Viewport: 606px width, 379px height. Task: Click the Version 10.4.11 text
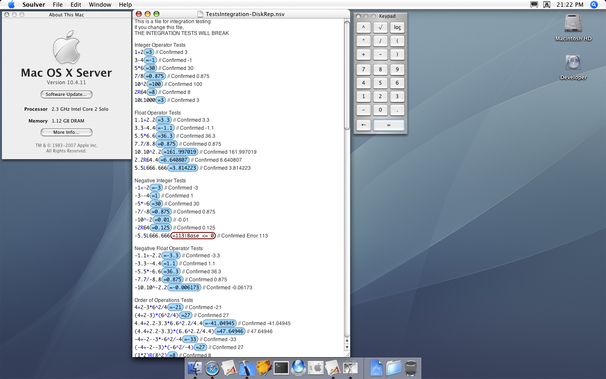[66, 82]
